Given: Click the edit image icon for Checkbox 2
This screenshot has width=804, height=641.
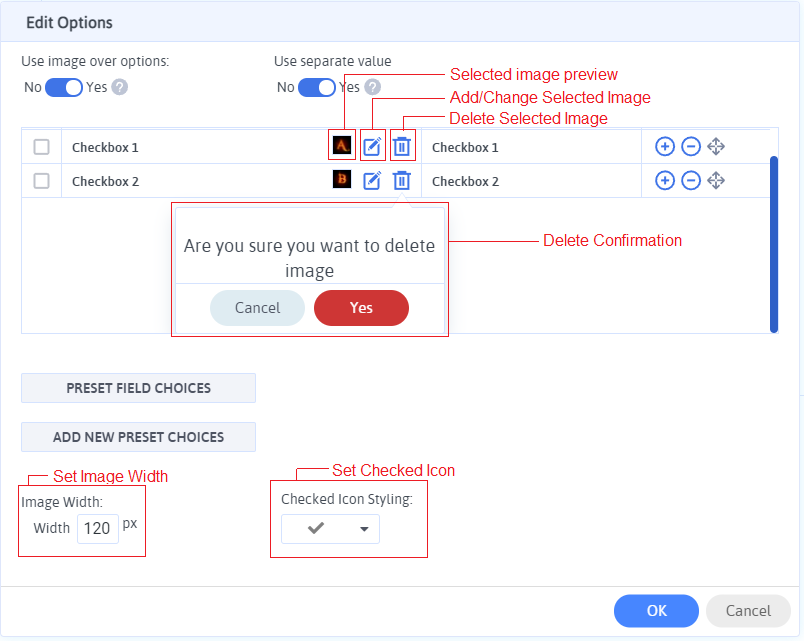Looking at the screenshot, I should (372, 181).
